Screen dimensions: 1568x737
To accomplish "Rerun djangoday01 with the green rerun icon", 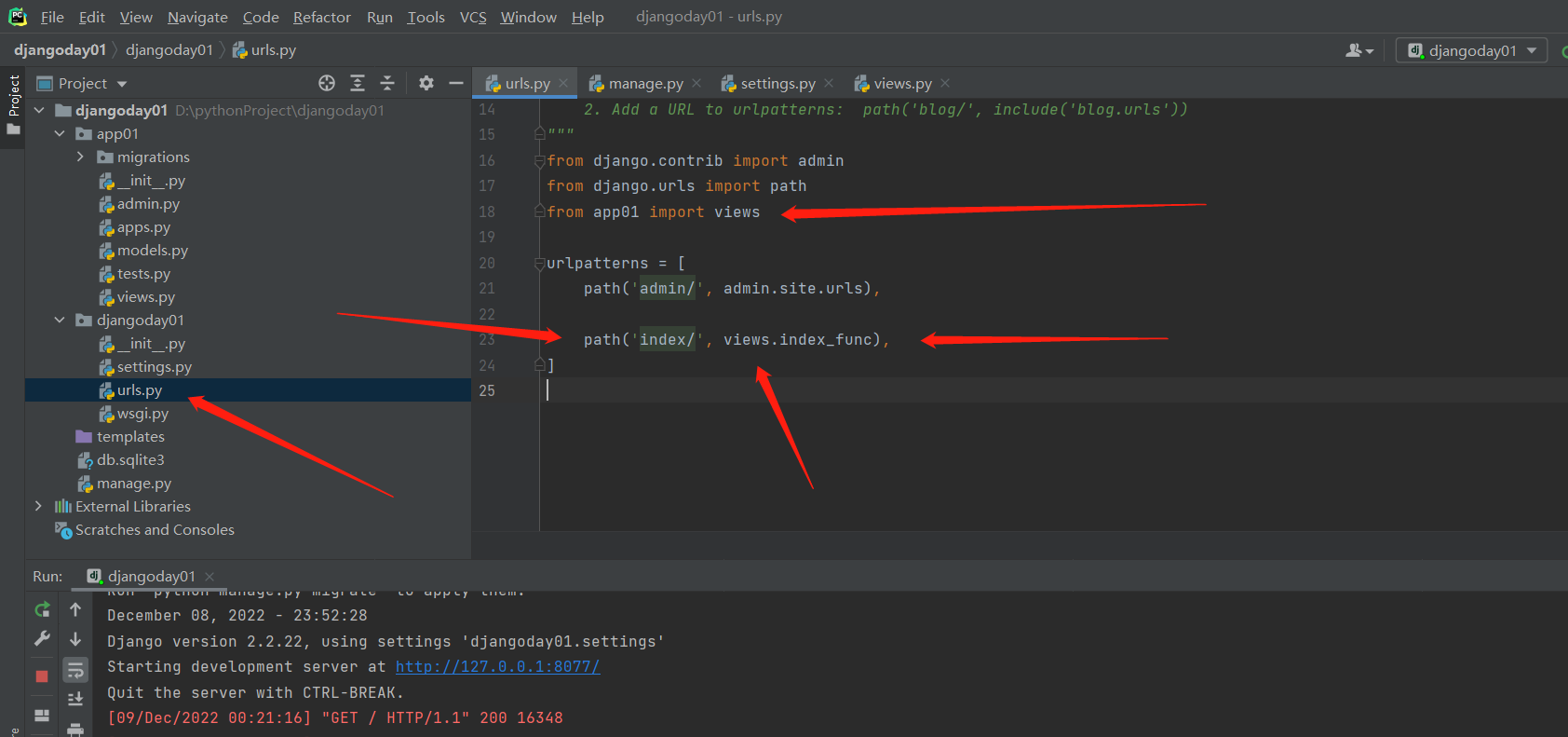I will (42, 609).
